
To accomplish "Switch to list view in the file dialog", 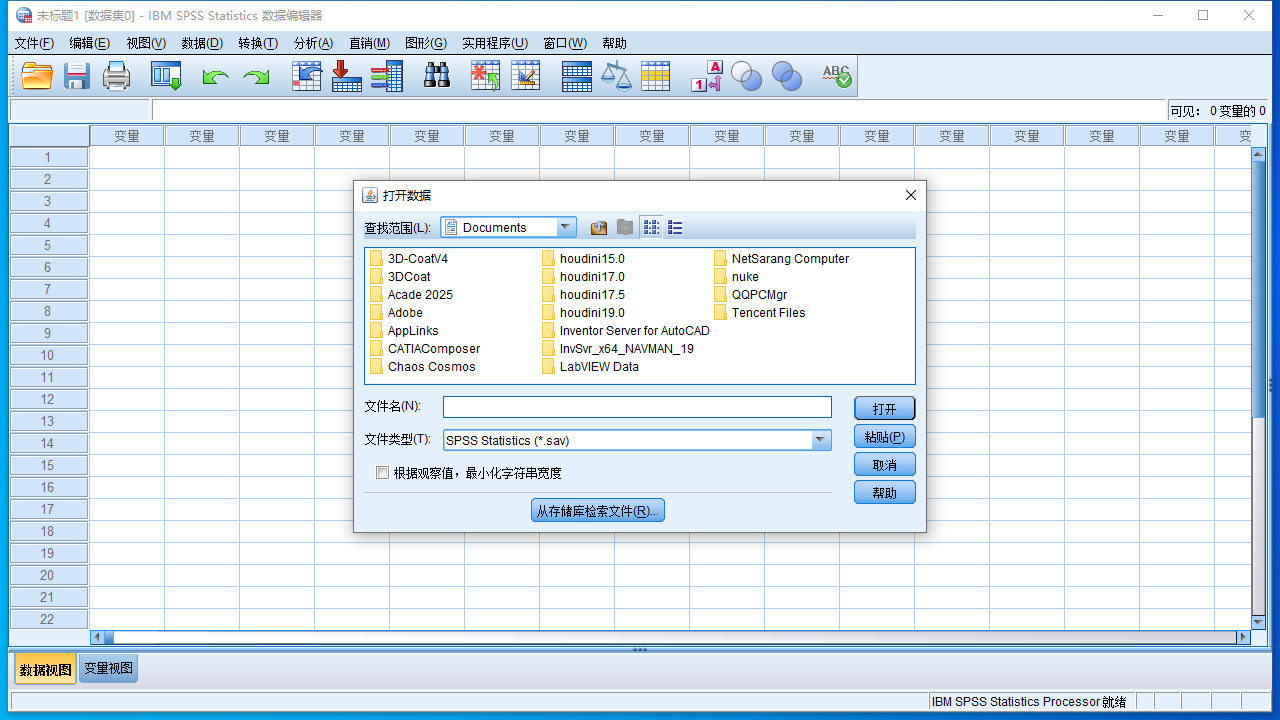I will (675, 227).
